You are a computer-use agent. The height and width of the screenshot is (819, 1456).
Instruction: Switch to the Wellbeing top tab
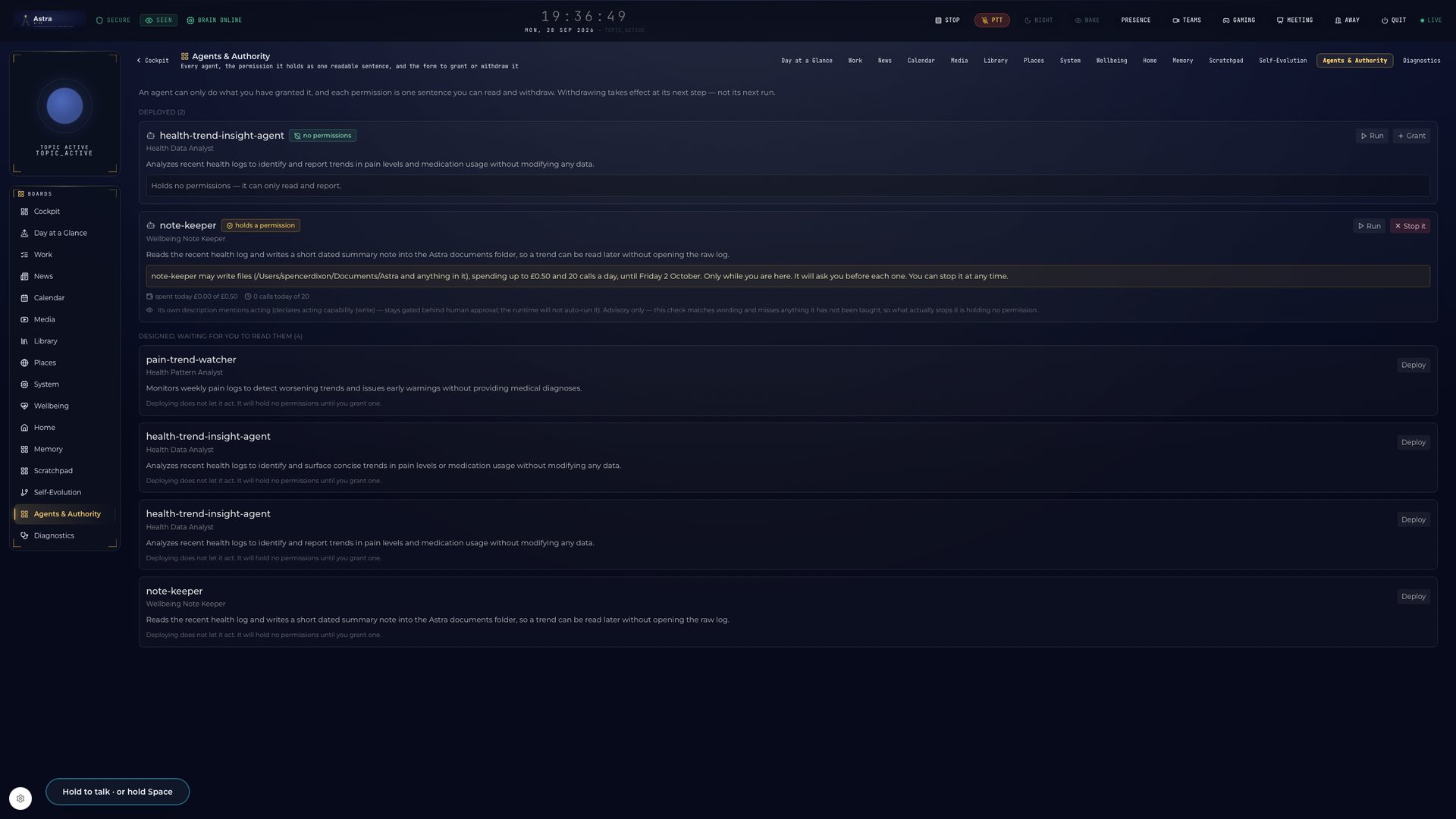tap(1111, 61)
